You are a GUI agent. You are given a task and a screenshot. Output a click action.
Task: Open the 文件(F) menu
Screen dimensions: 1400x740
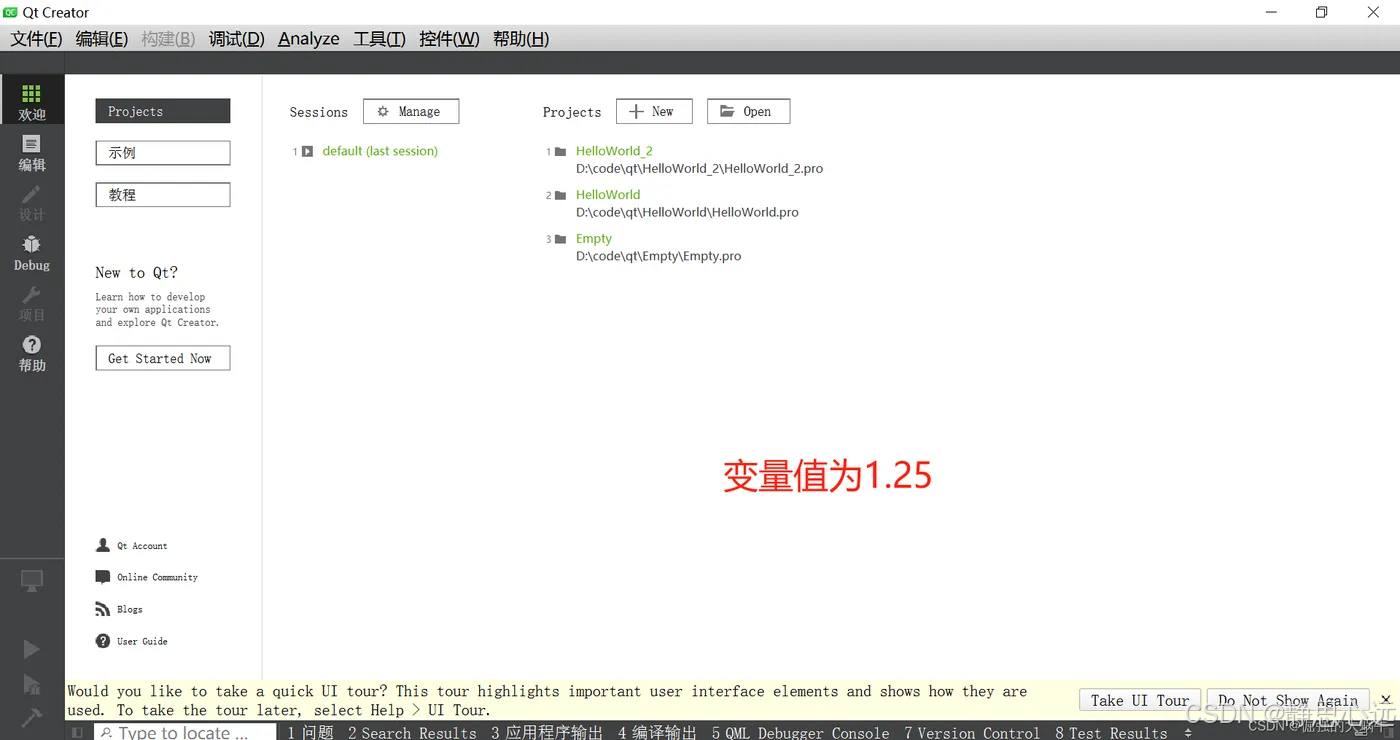point(36,39)
